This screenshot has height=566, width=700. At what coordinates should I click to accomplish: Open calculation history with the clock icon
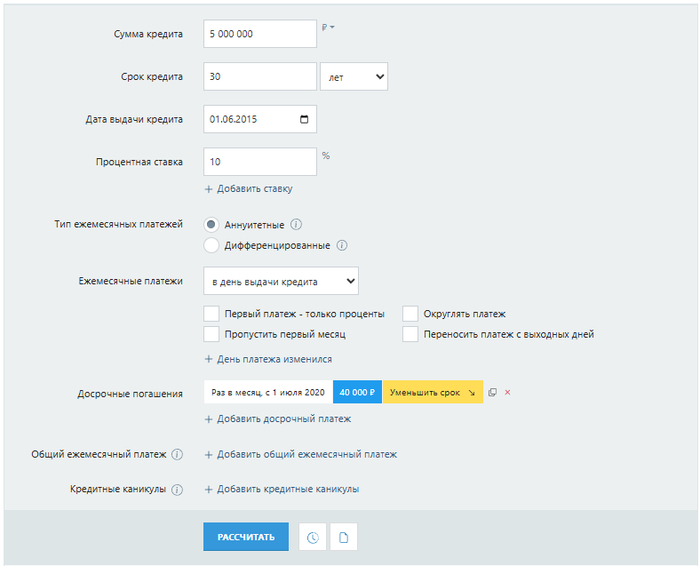tap(312, 537)
